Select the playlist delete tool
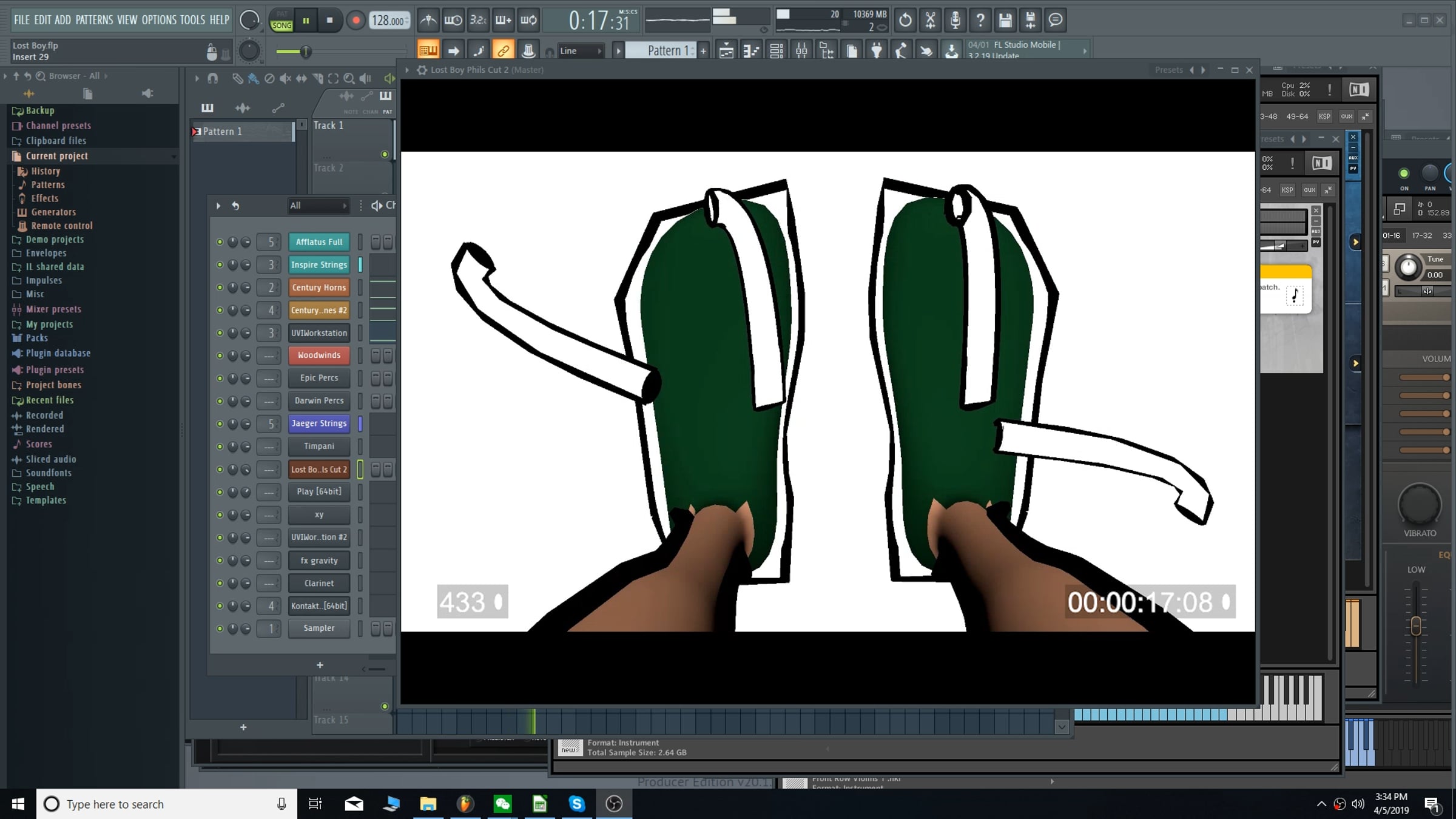1456x819 pixels. 269,78
